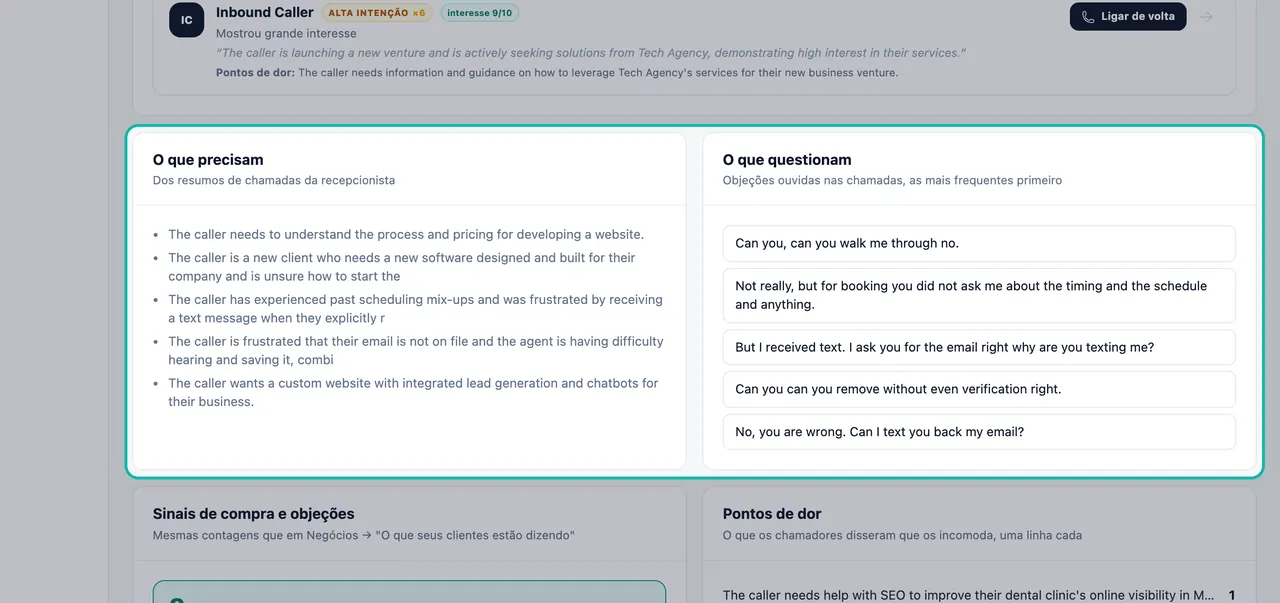
Task: Click the O que precisam heading
Action: [208, 160]
